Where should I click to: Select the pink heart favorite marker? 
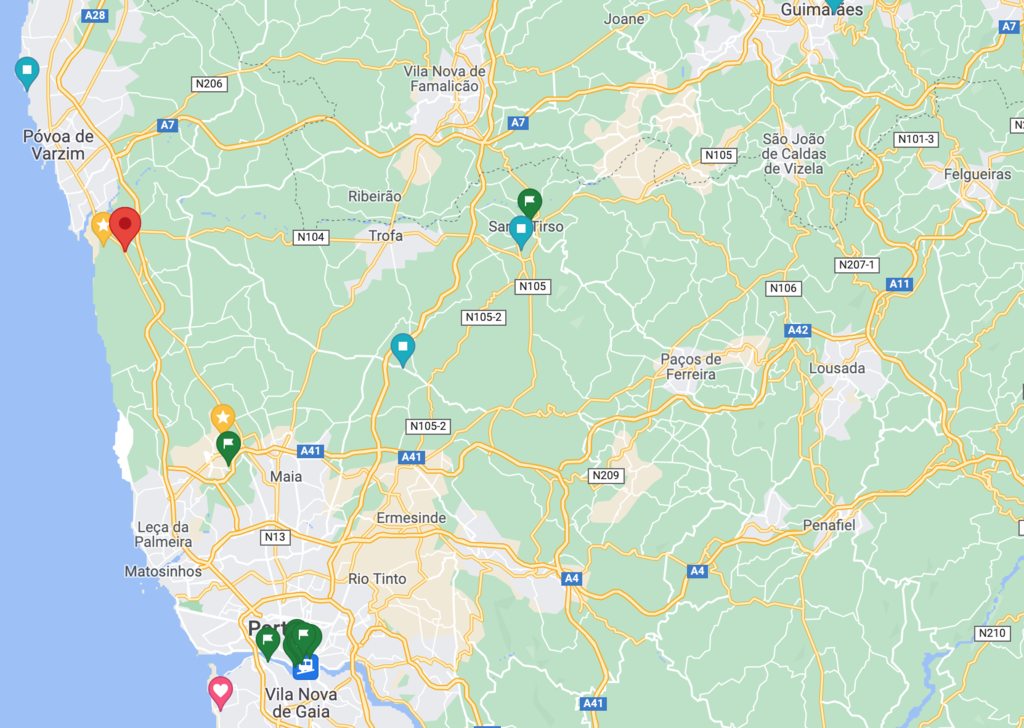coord(221,693)
